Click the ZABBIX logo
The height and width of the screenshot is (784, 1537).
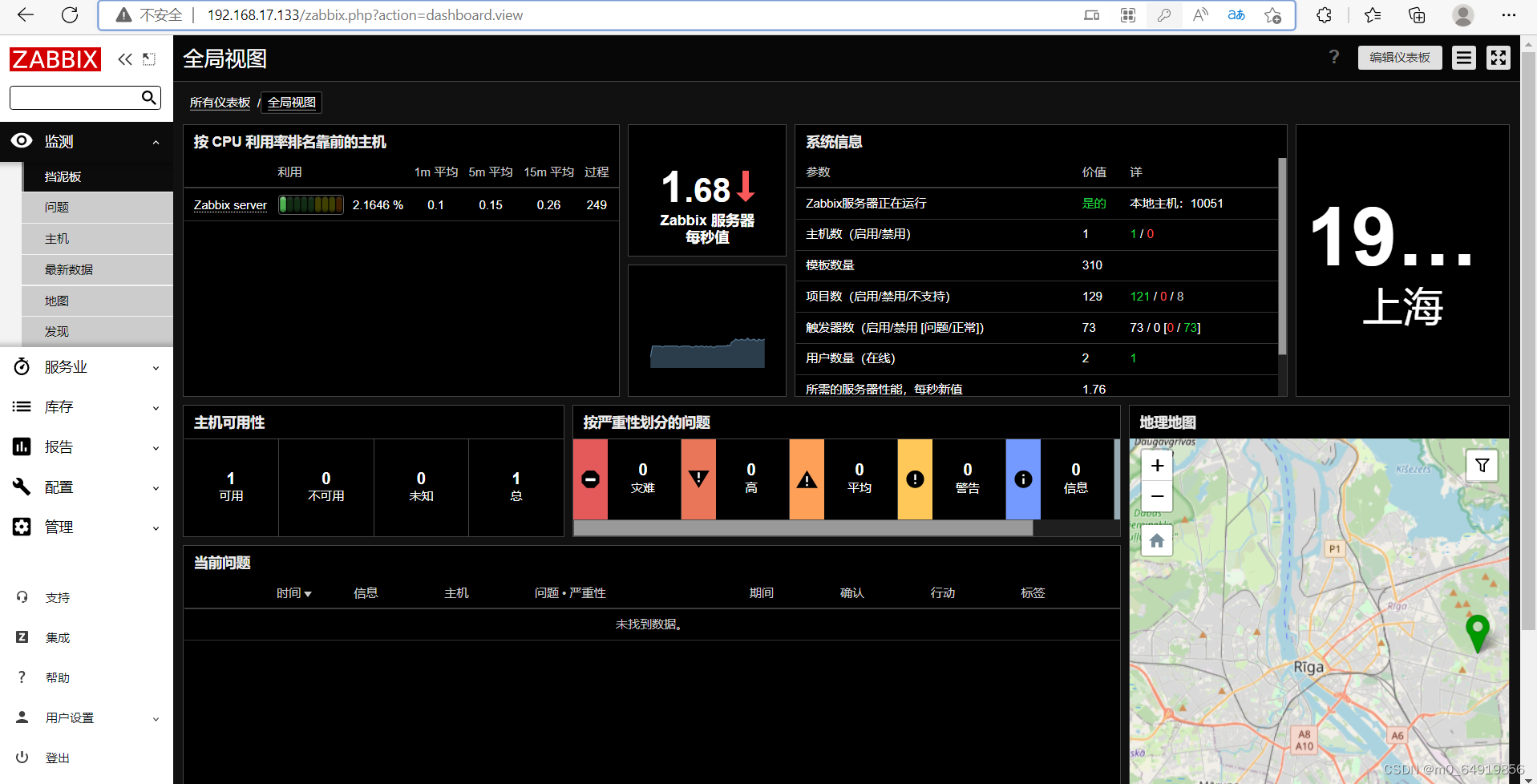[55, 59]
